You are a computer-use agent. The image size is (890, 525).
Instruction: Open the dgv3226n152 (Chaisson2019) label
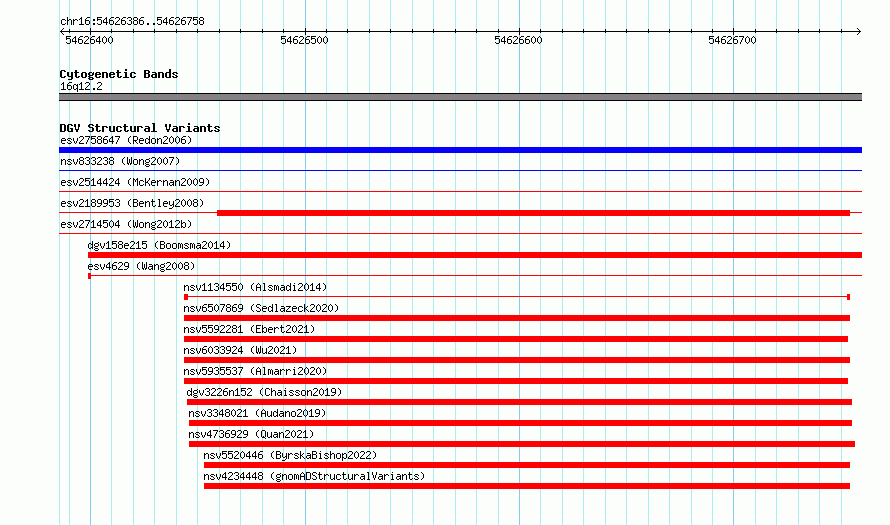pyautogui.click(x=265, y=392)
